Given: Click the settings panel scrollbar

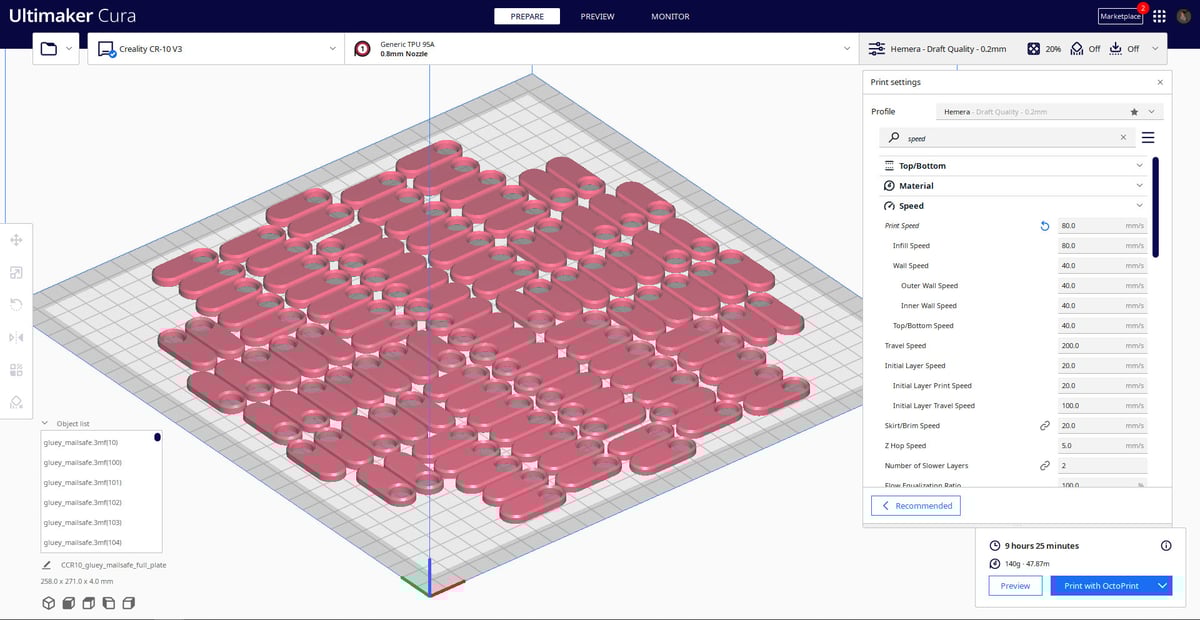Looking at the screenshot, I should click(1156, 207).
